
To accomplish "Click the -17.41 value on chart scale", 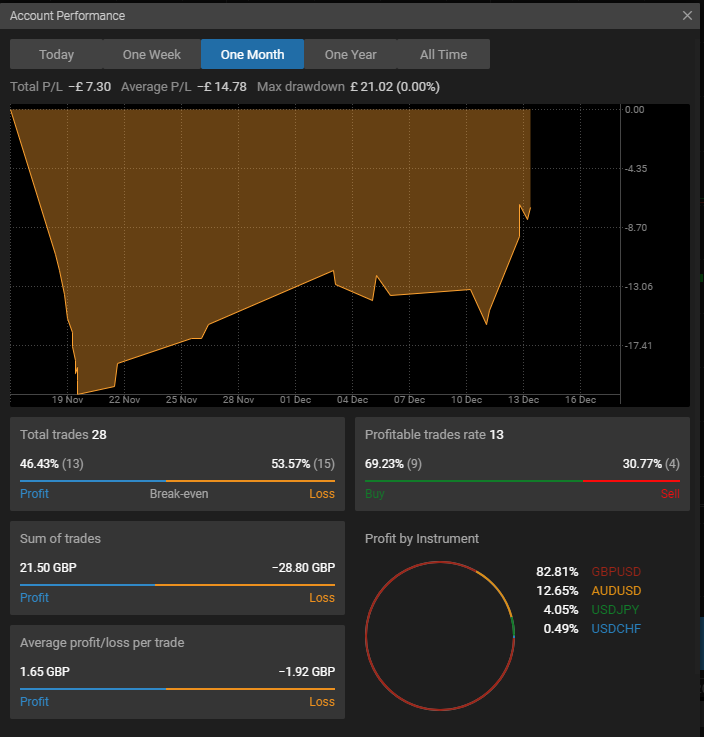I will point(638,346).
